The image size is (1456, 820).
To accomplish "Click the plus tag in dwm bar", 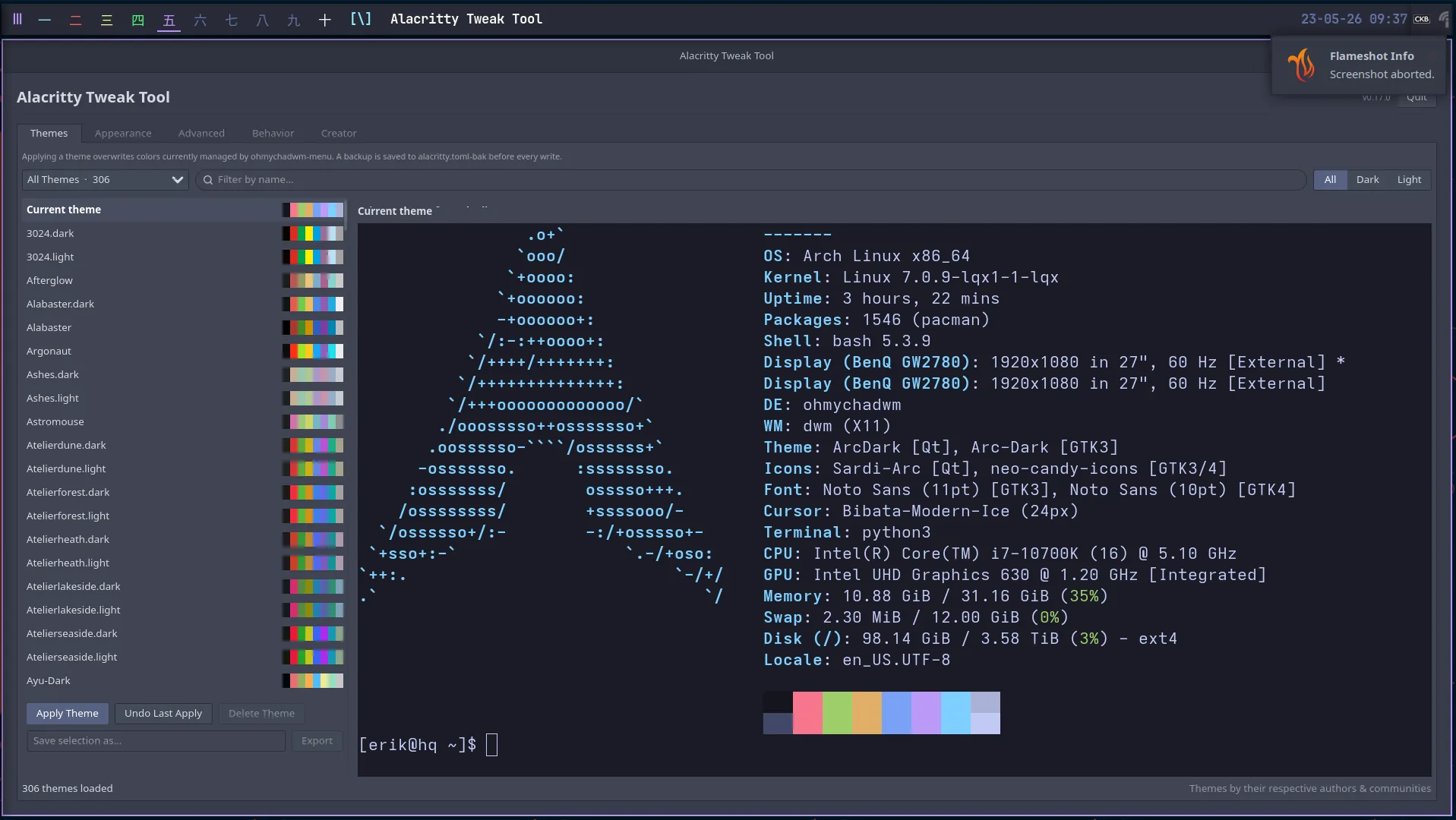I will click(324, 19).
